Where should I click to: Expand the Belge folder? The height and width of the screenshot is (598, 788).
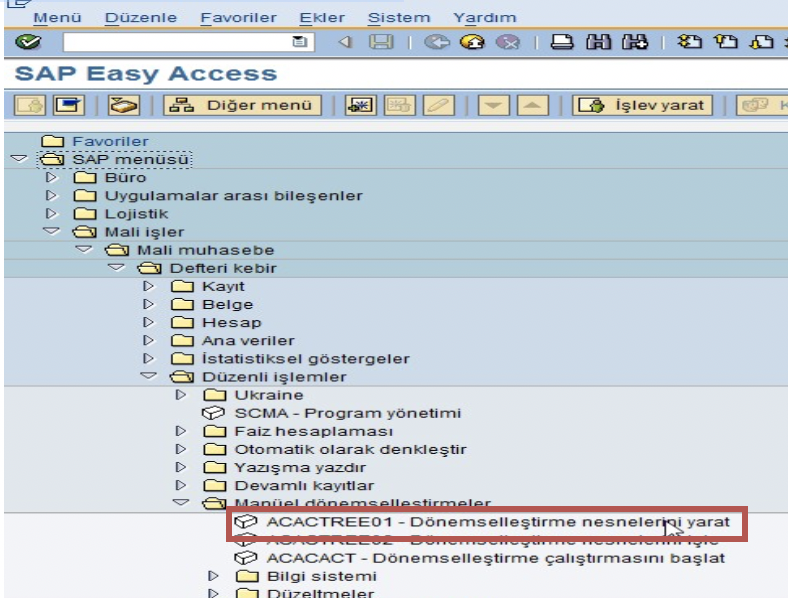[x=148, y=304]
